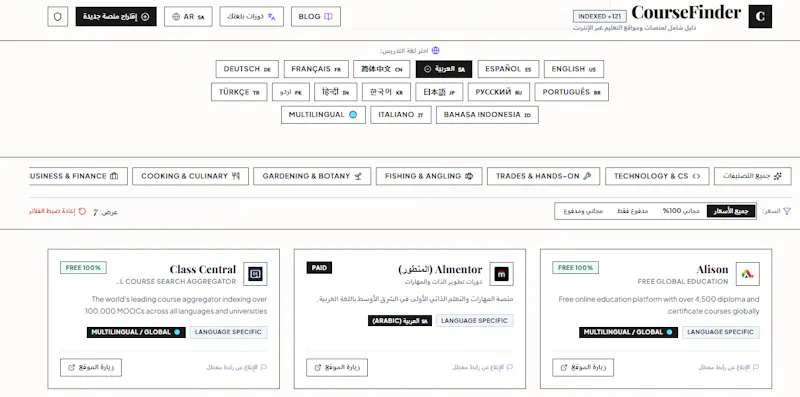The image size is (800, 397).
Task: Select the 100% free price filter
Action: [x=681, y=211]
